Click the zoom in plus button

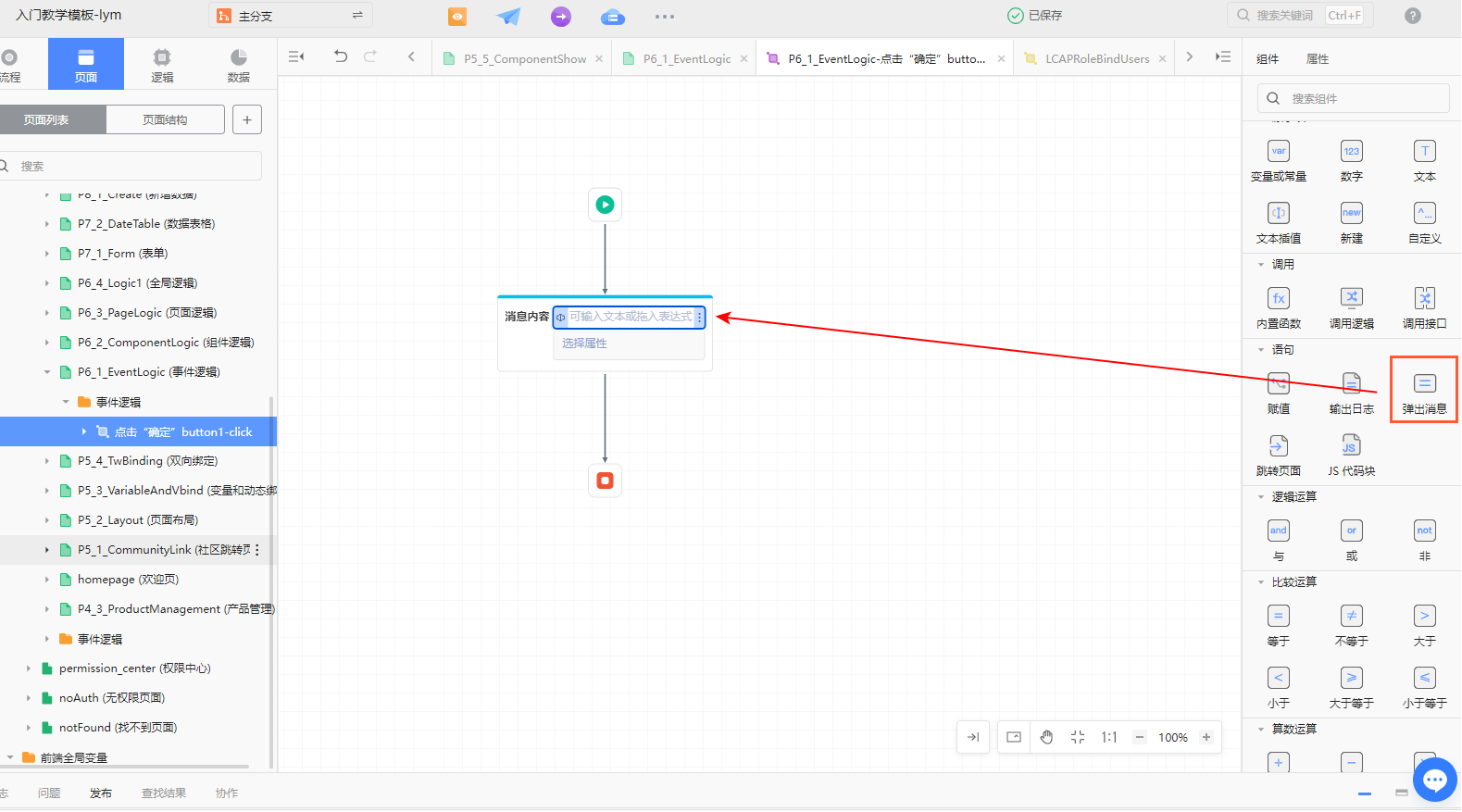point(1206,738)
